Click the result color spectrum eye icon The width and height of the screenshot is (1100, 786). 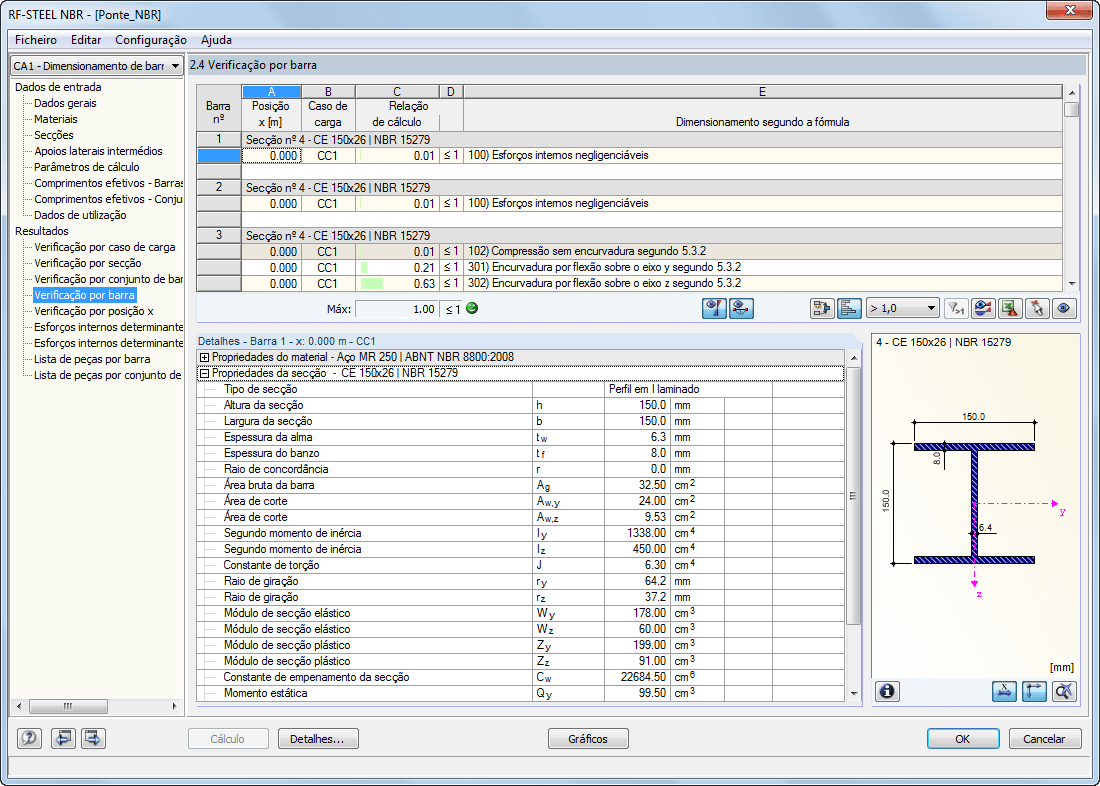pyautogui.click(x=983, y=309)
